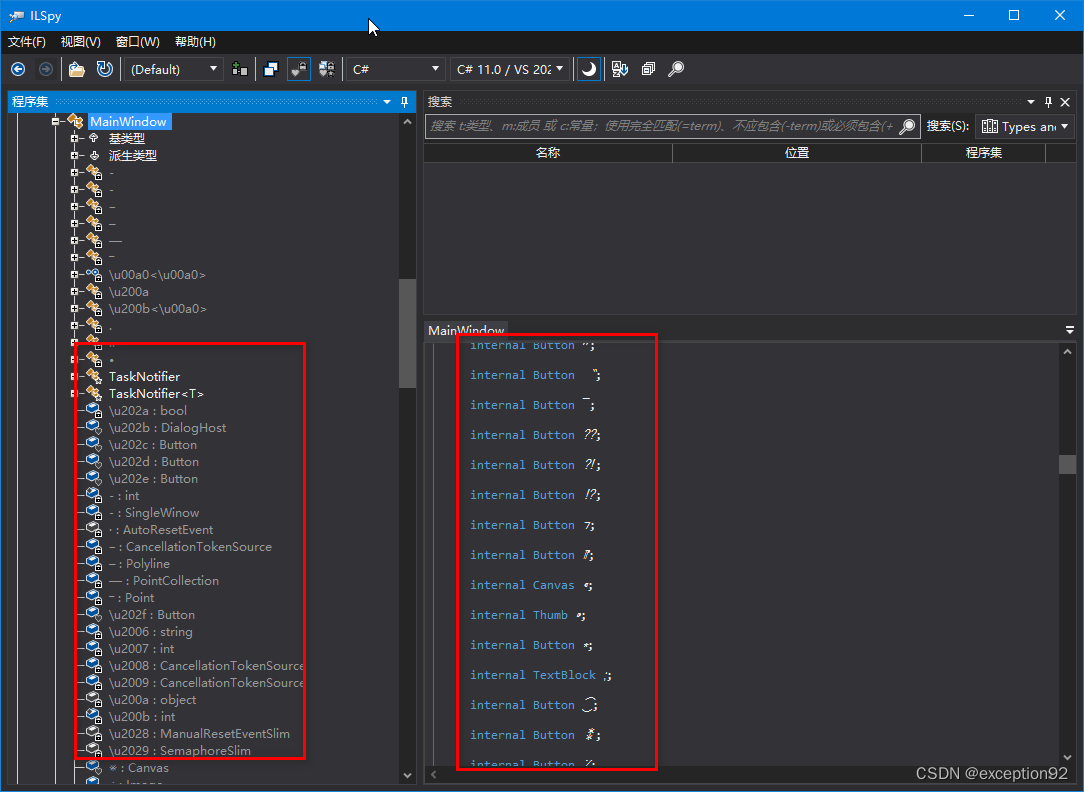Open the document tab list dropdown
The width and height of the screenshot is (1084, 792).
[x=1069, y=330]
